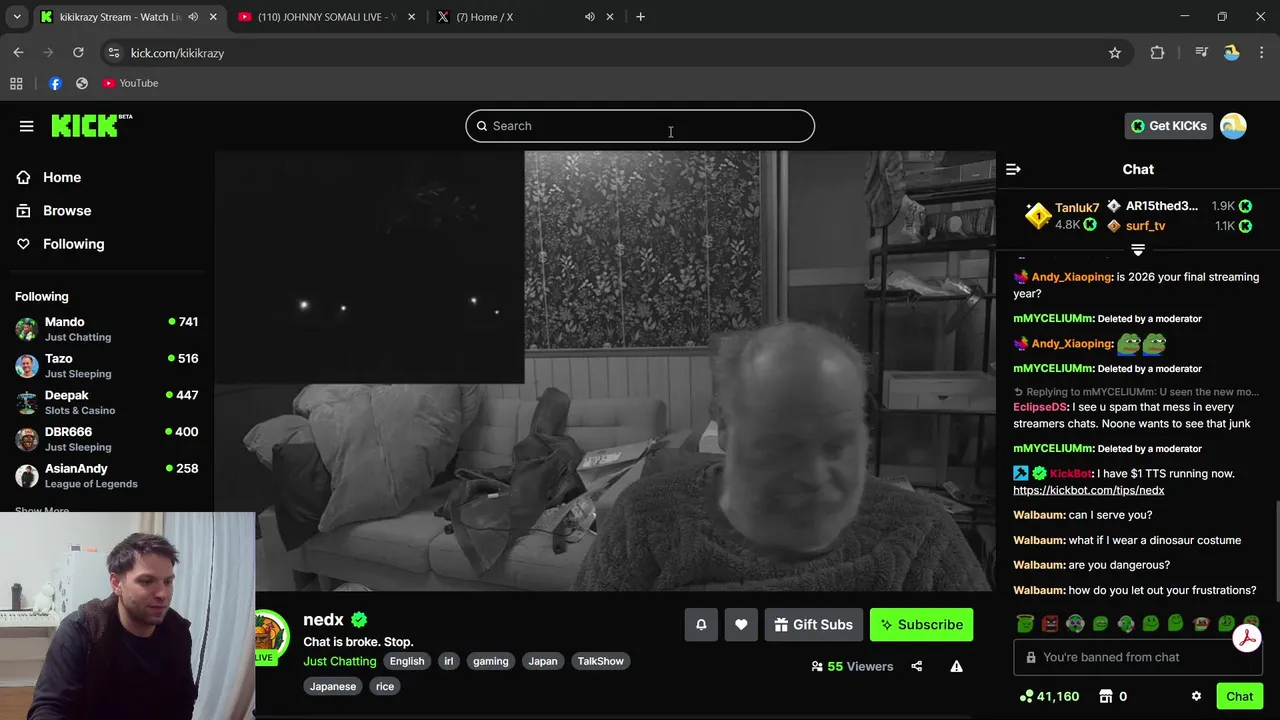Open Chrome three-dot menu
The width and height of the screenshot is (1280, 720).
(x=1262, y=53)
